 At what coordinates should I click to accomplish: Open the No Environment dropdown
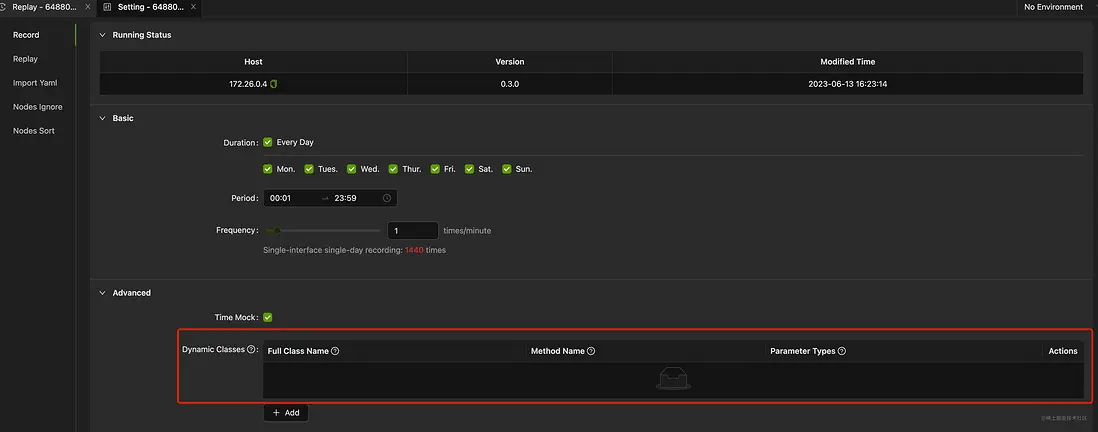(1053, 7)
